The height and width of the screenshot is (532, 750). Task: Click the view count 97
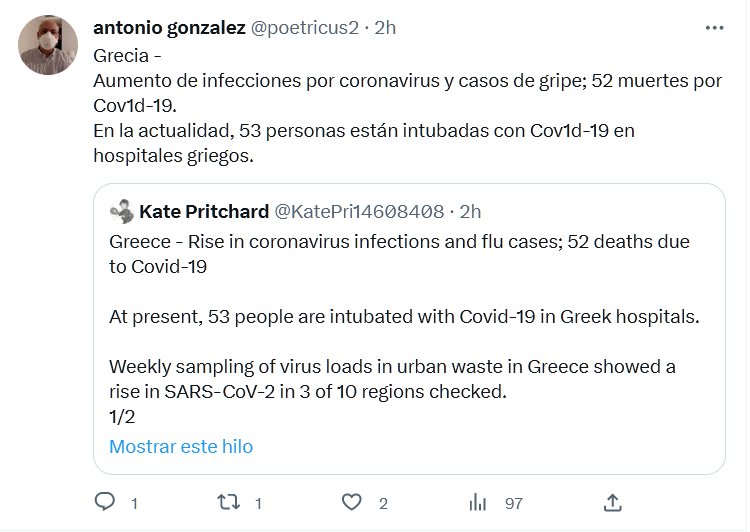(513, 504)
